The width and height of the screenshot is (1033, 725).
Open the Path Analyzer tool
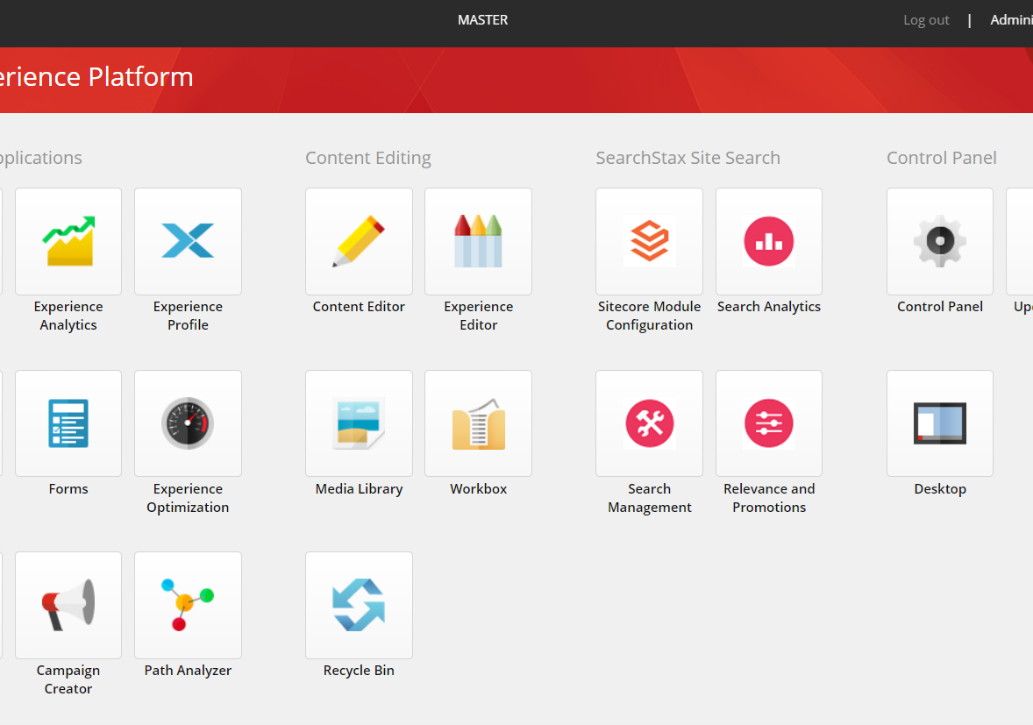coord(187,605)
